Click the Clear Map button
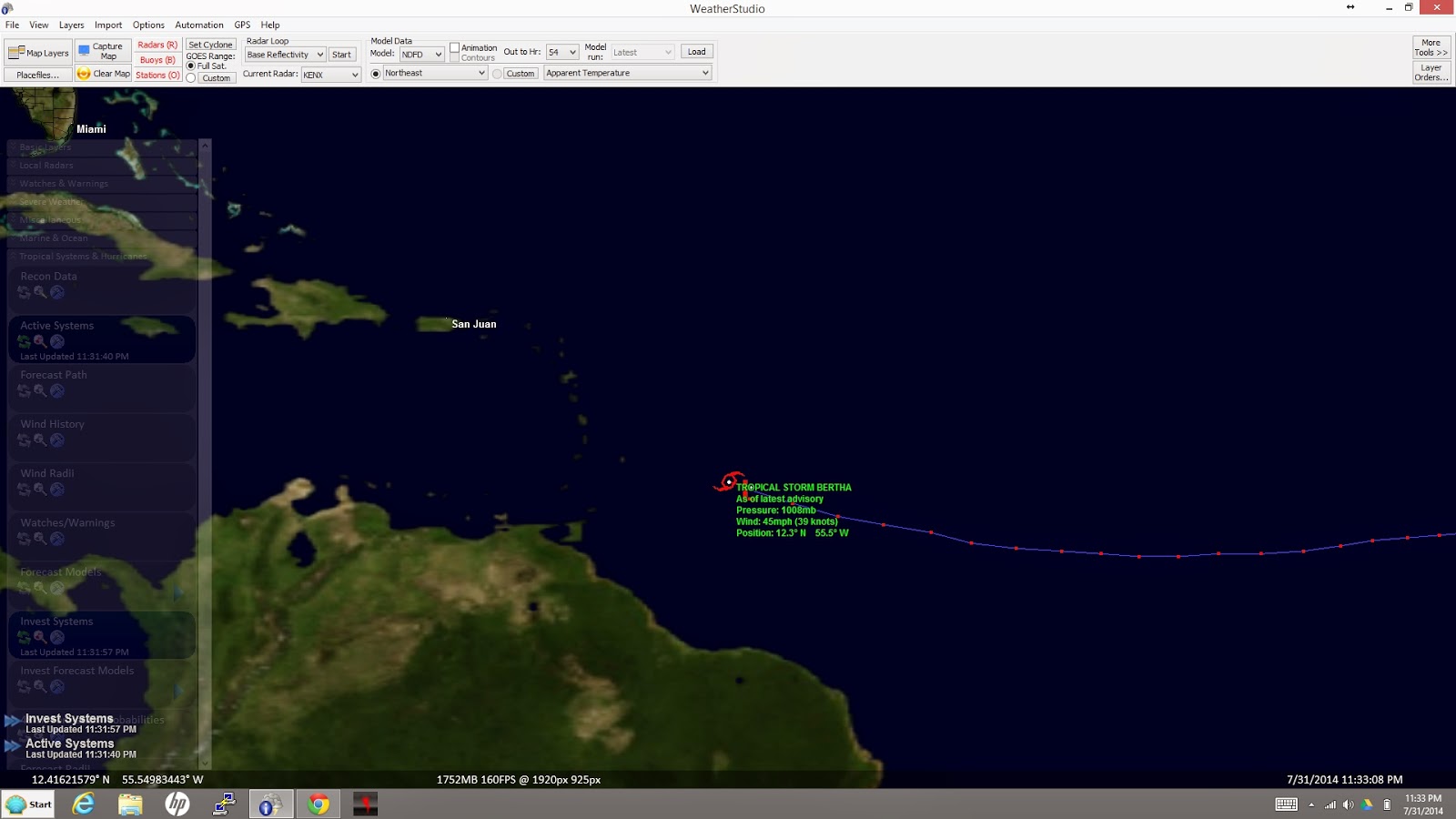This screenshot has height=819, width=1456. (103, 74)
